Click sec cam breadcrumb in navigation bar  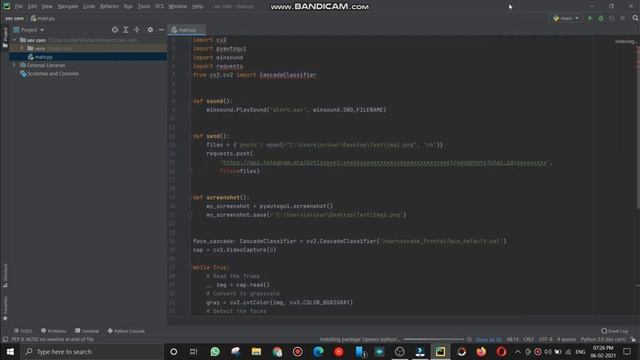tap(14, 18)
